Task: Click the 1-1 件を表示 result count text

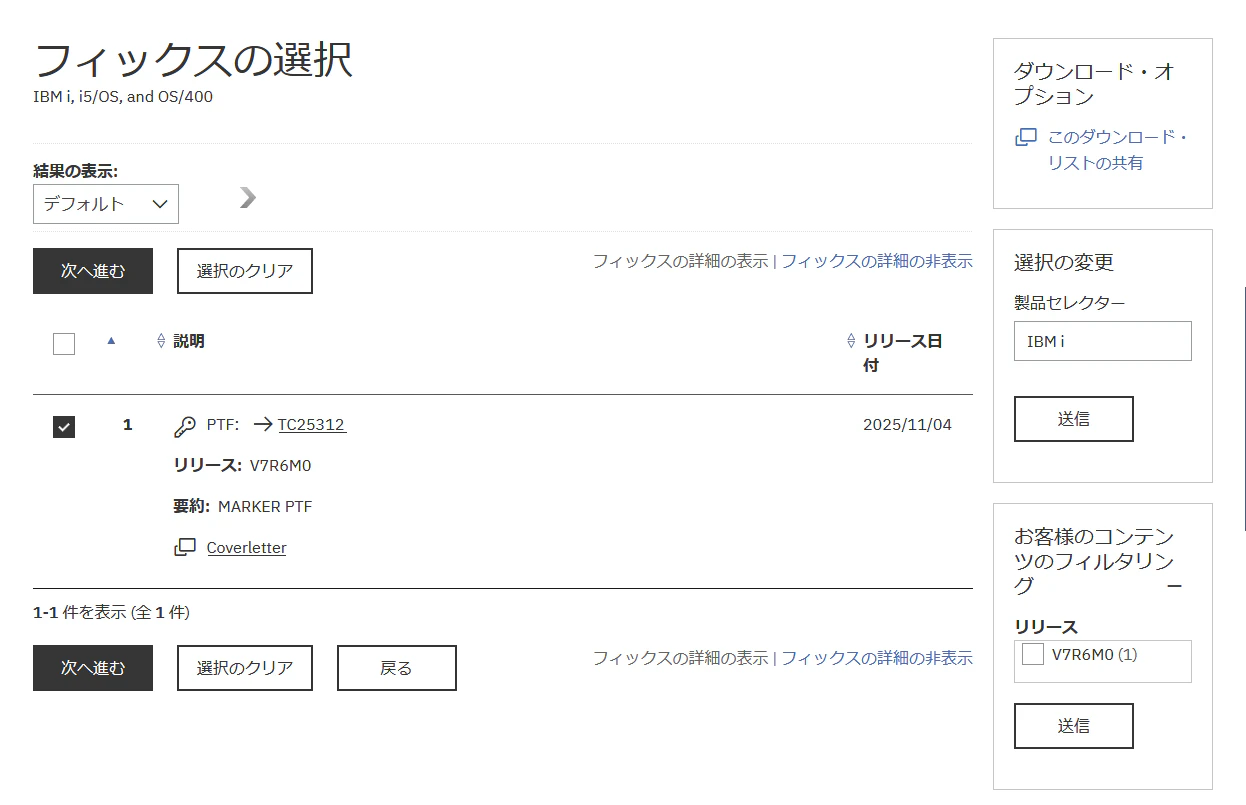Action: [x=111, y=612]
